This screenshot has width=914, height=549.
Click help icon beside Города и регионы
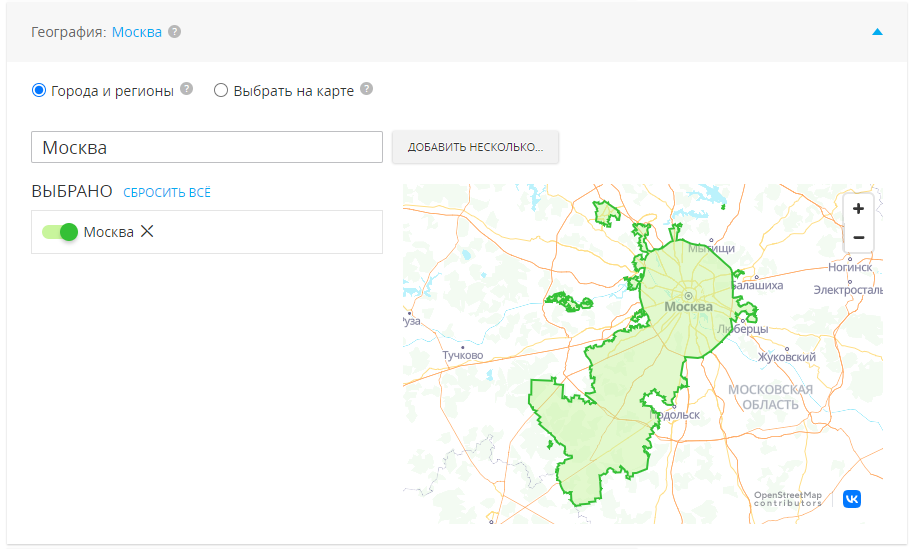(186, 89)
